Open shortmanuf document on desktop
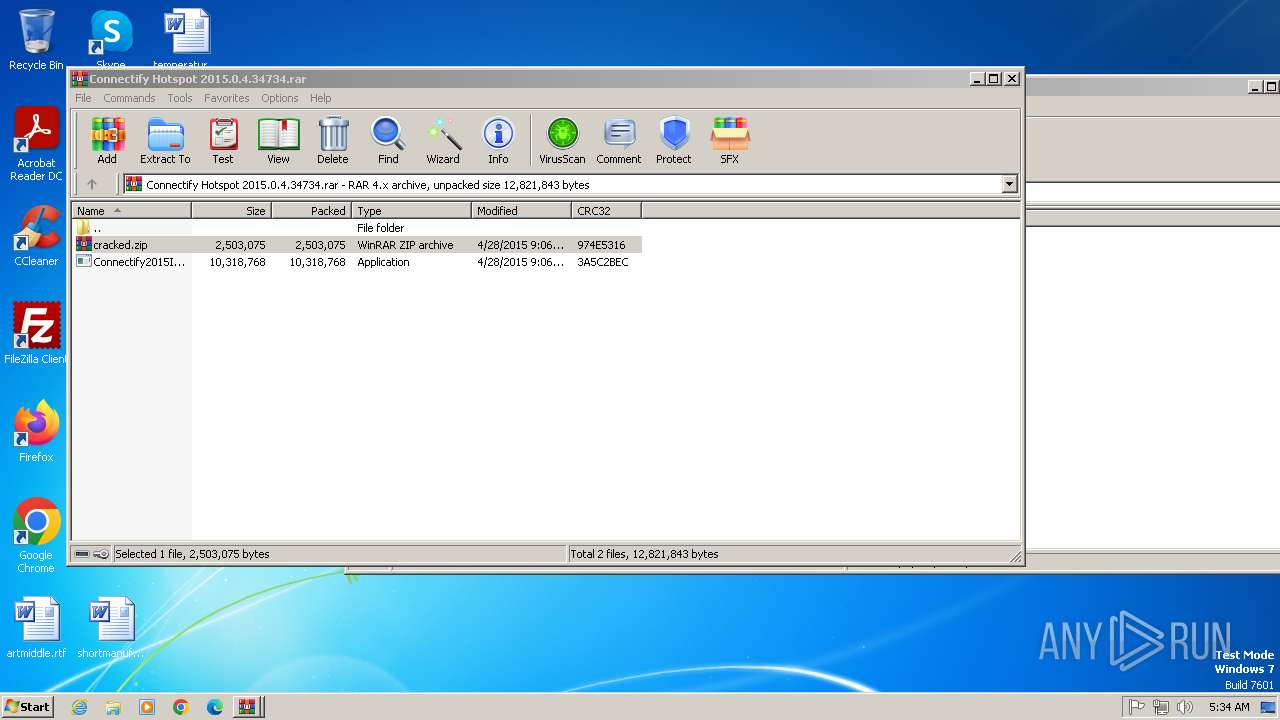The image size is (1280, 720). (x=110, y=629)
